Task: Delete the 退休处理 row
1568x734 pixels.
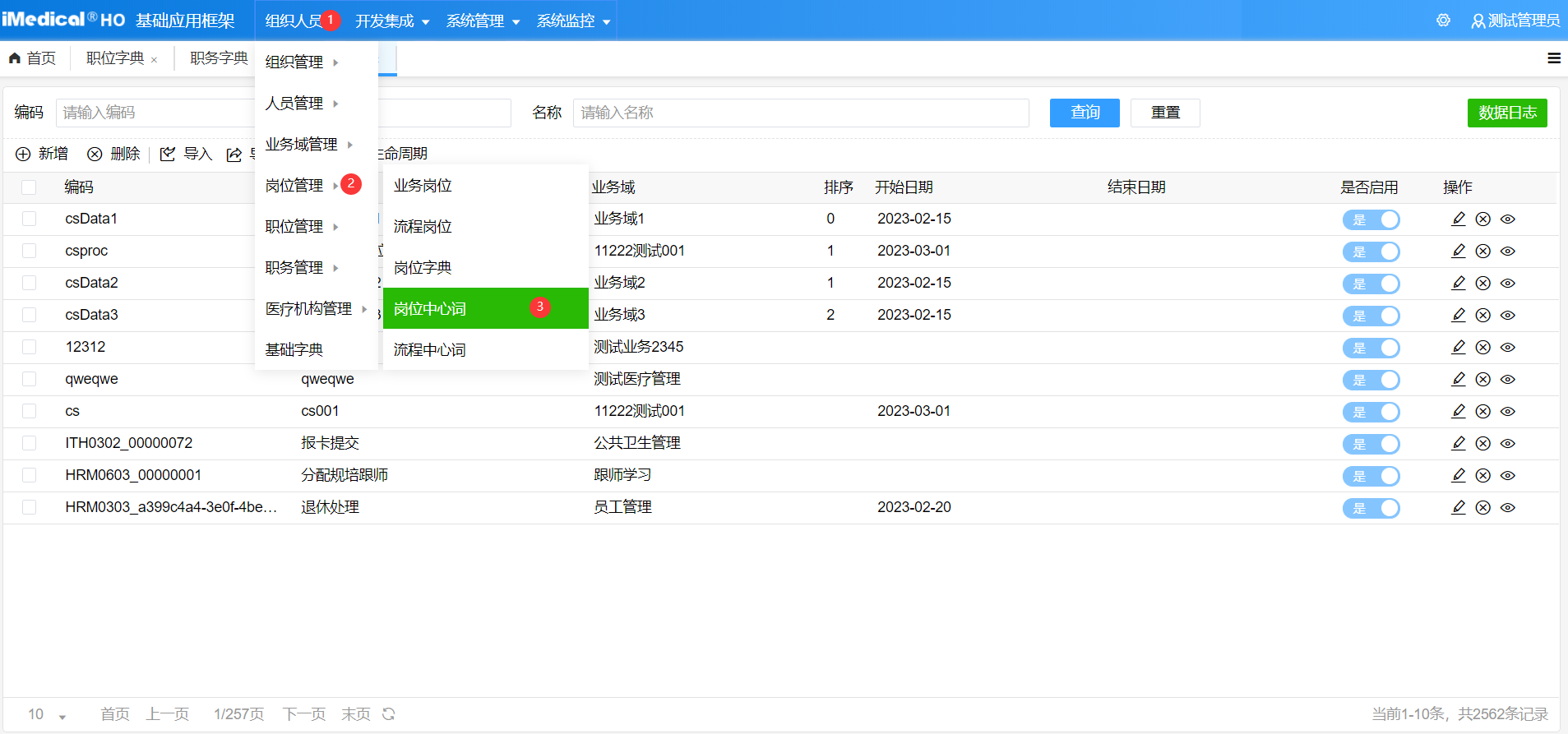Action: click(x=1483, y=507)
